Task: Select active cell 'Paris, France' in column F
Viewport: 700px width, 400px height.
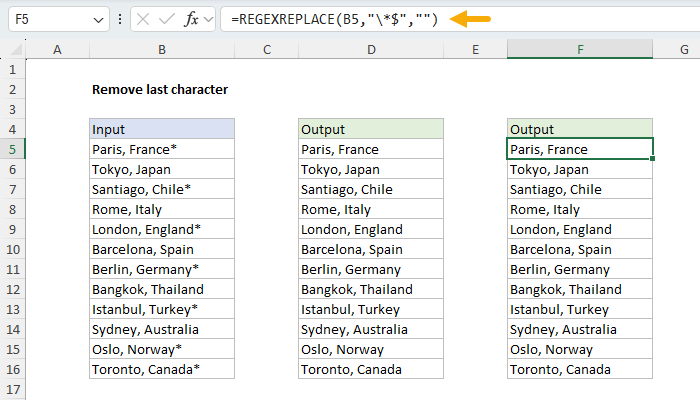Action: (x=580, y=149)
